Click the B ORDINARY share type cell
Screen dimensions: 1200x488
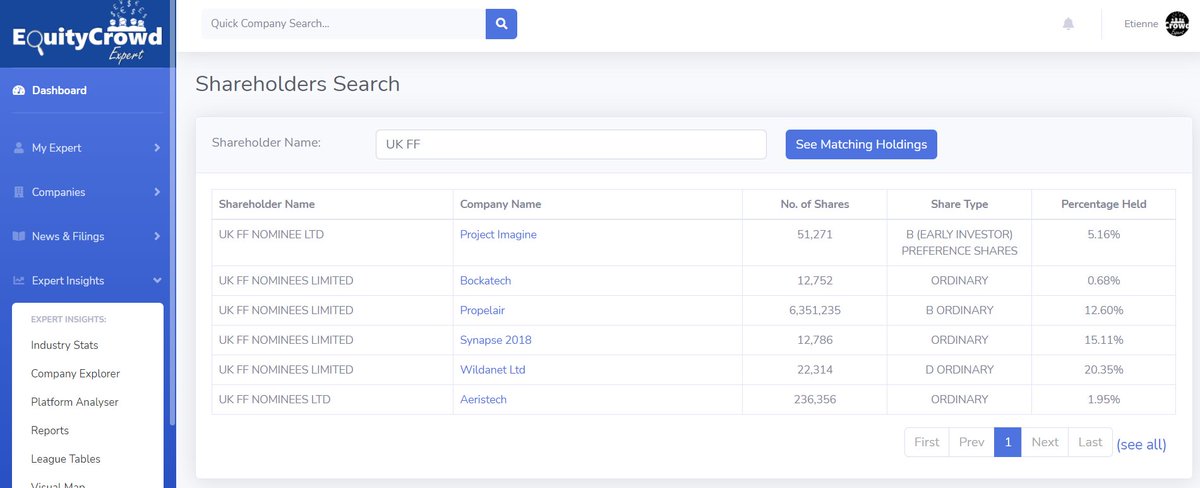pos(959,310)
